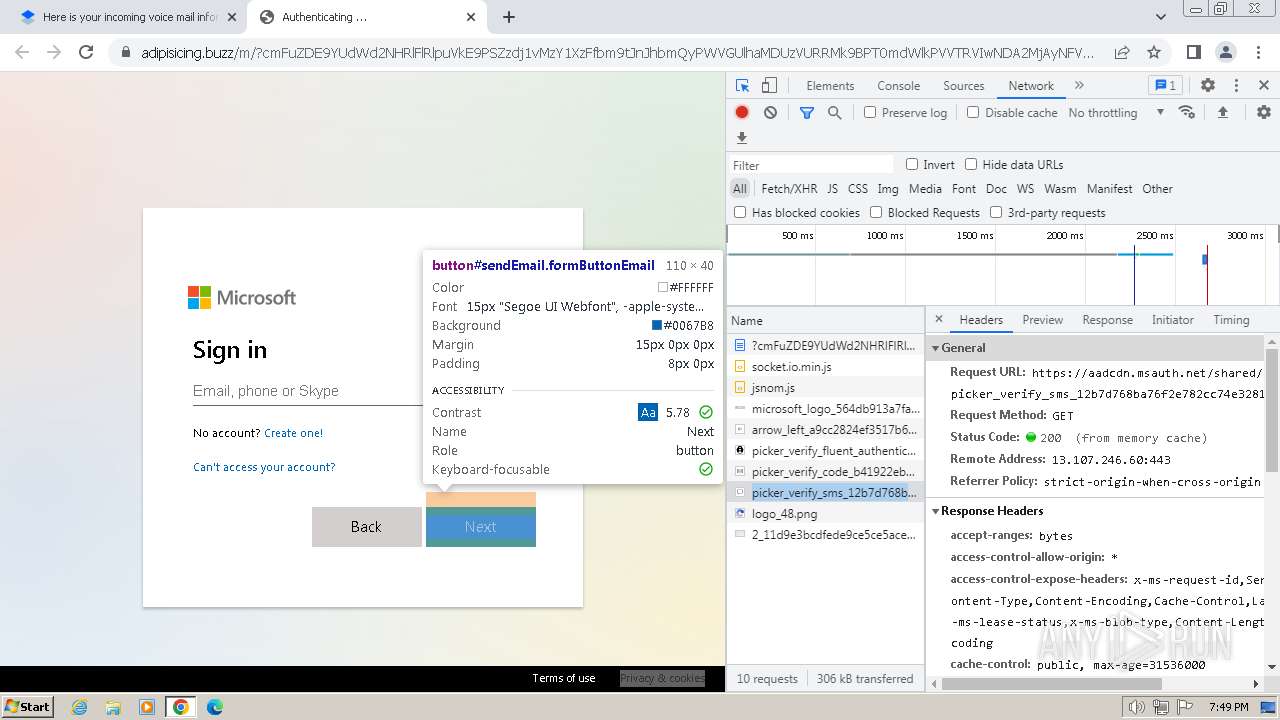The width and height of the screenshot is (1280, 720).
Task: Collapse the General section
Action: click(x=936, y=348)
